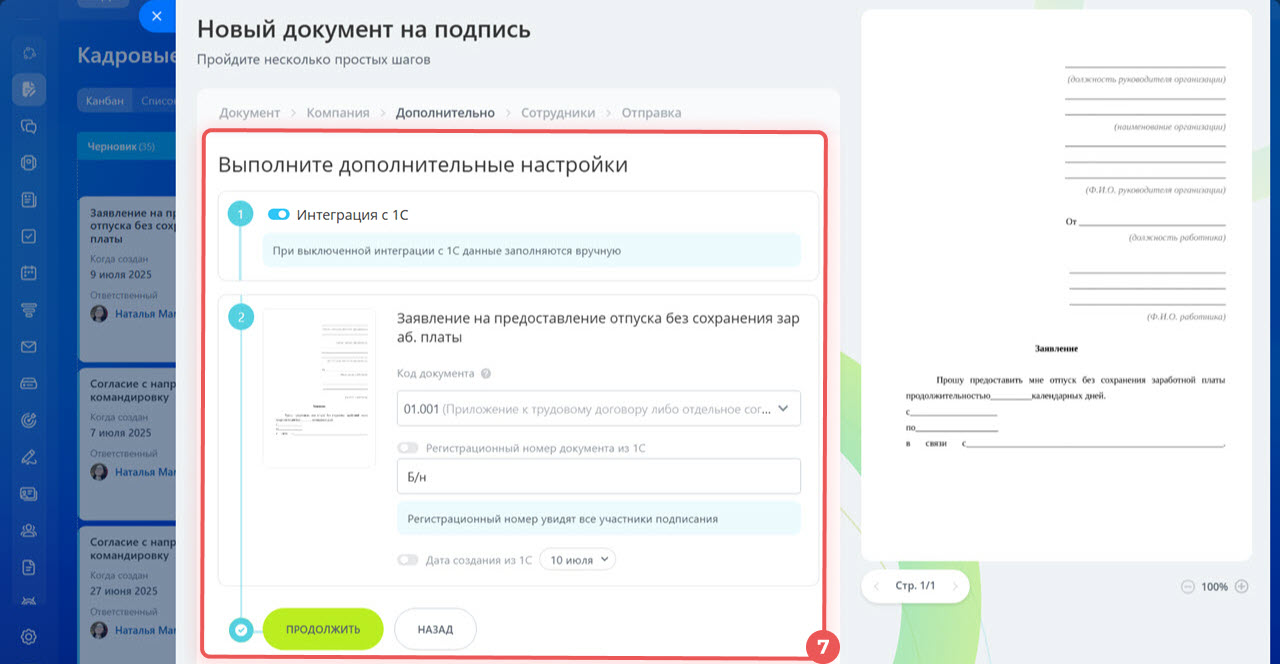
Task: Toggle Интеграция с 1С switch
Action: [279, 214]
